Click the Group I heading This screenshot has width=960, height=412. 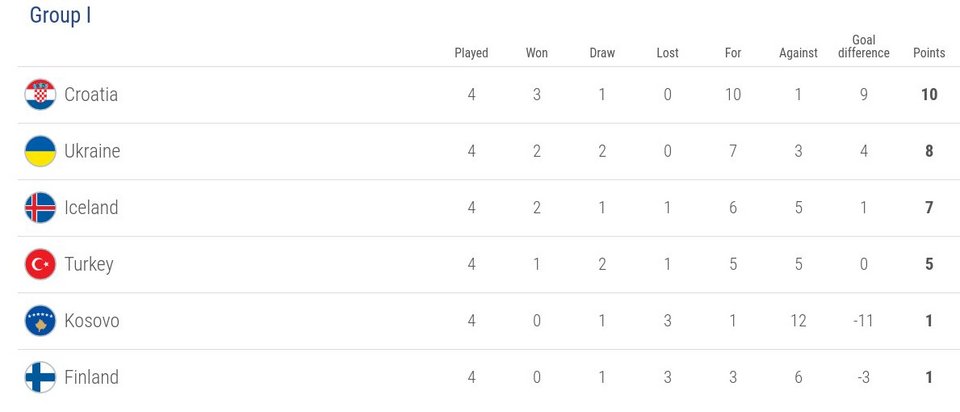click(61, 15)
